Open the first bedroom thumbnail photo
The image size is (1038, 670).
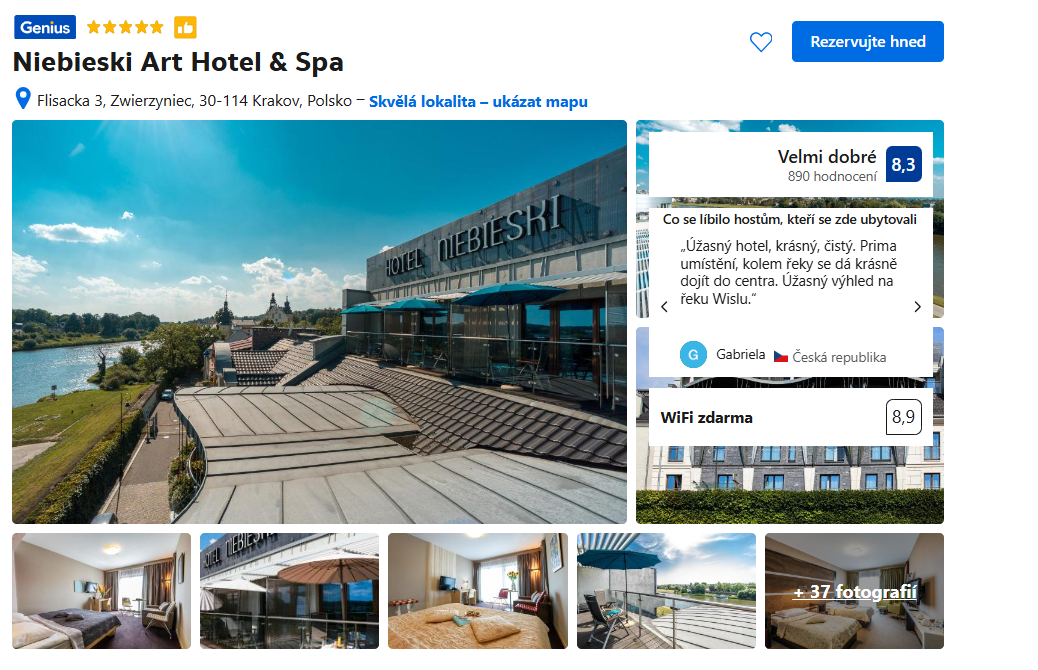pyautogui.click(x=101, y=591)
